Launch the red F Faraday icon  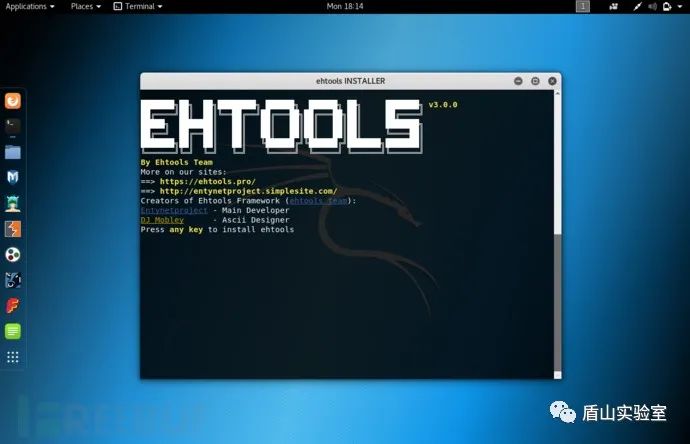[13, 305]
